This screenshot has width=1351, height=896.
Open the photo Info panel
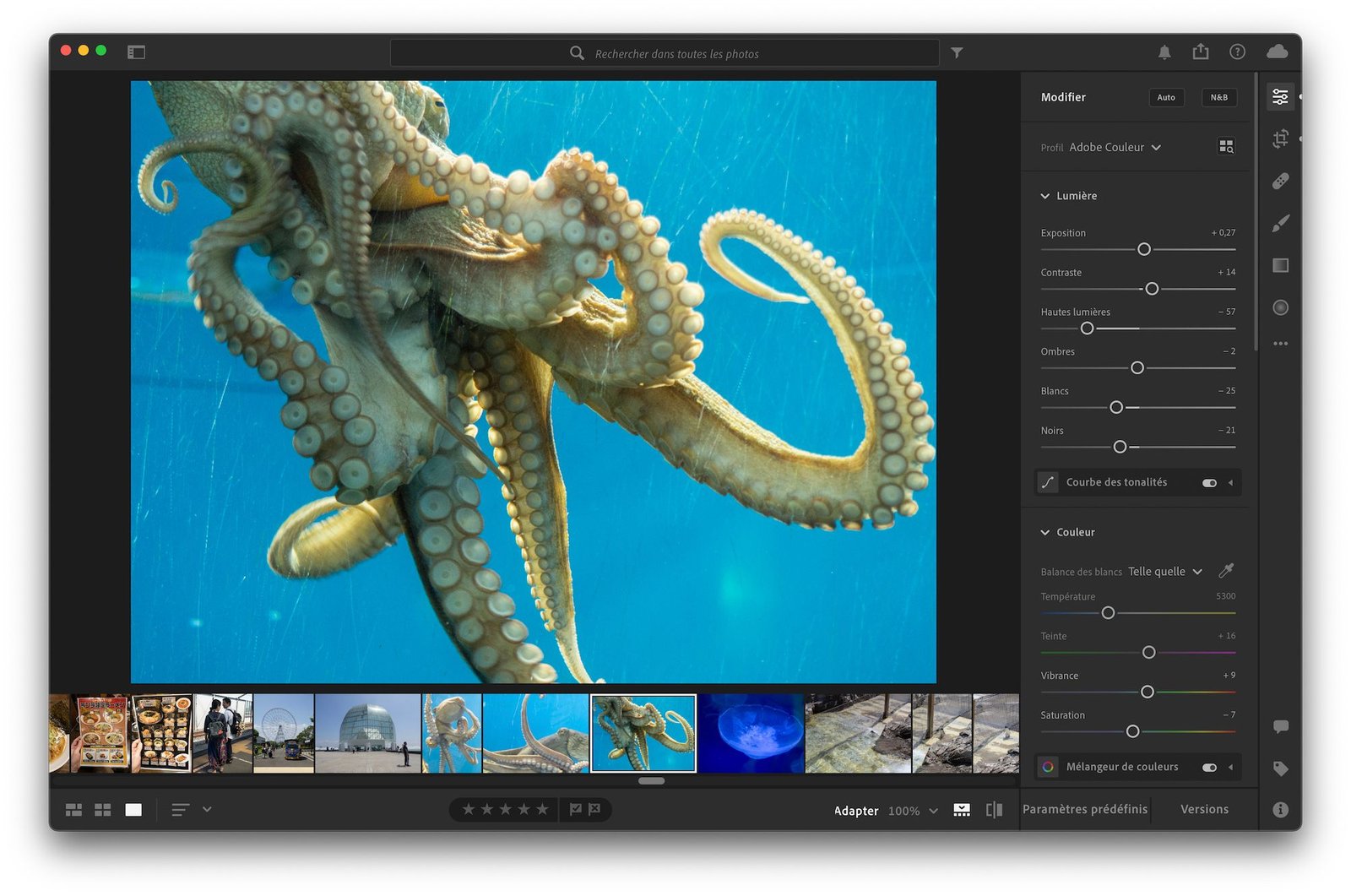[x=1280, y=809]
